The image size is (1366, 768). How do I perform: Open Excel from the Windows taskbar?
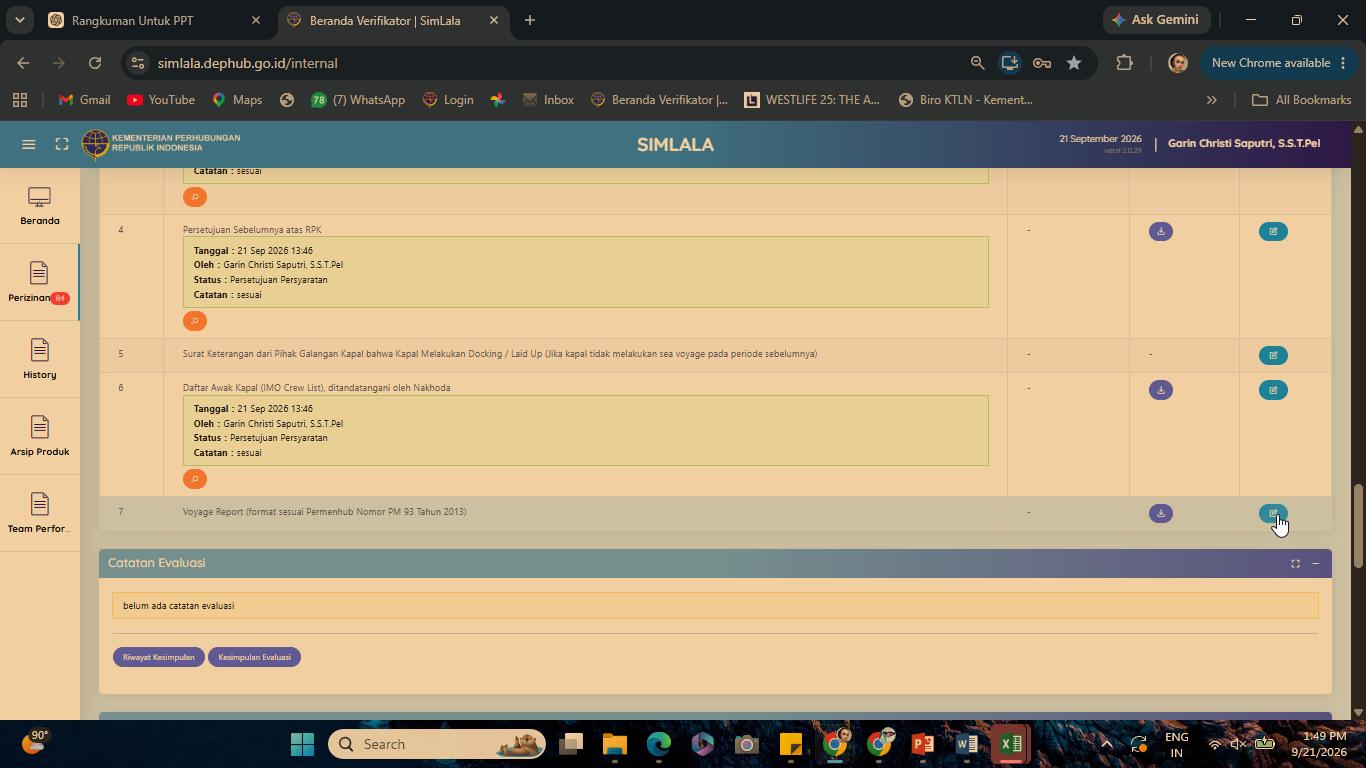(1010, 744)
